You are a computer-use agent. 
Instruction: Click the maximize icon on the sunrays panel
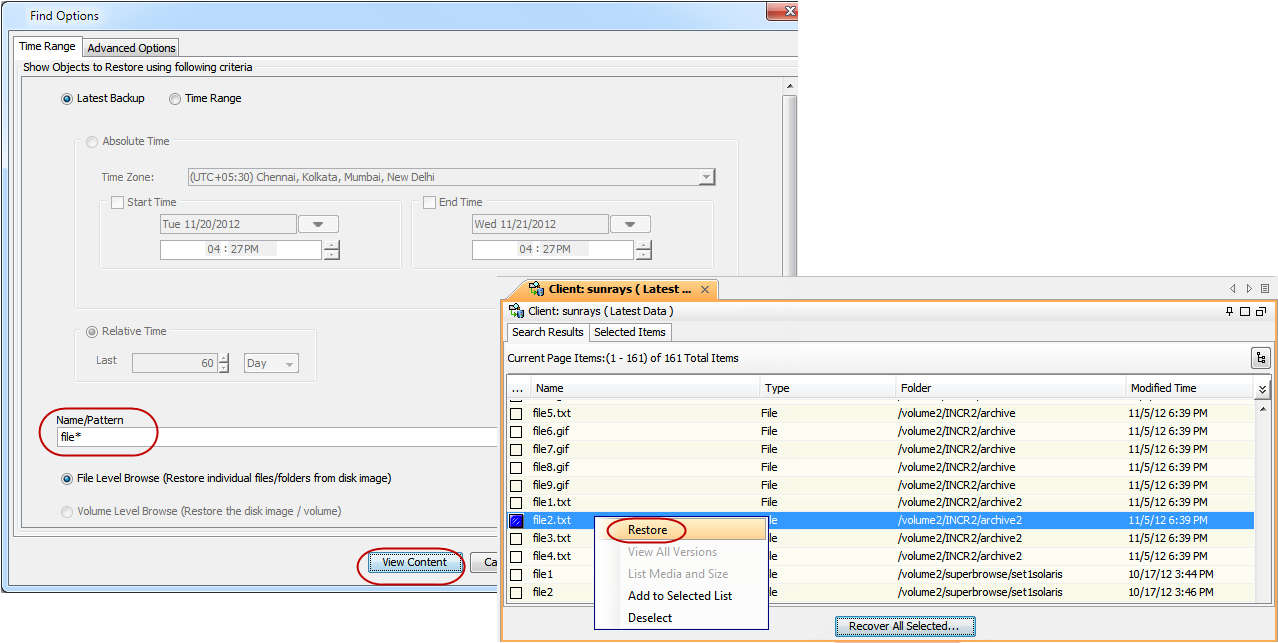[1244, 311]
